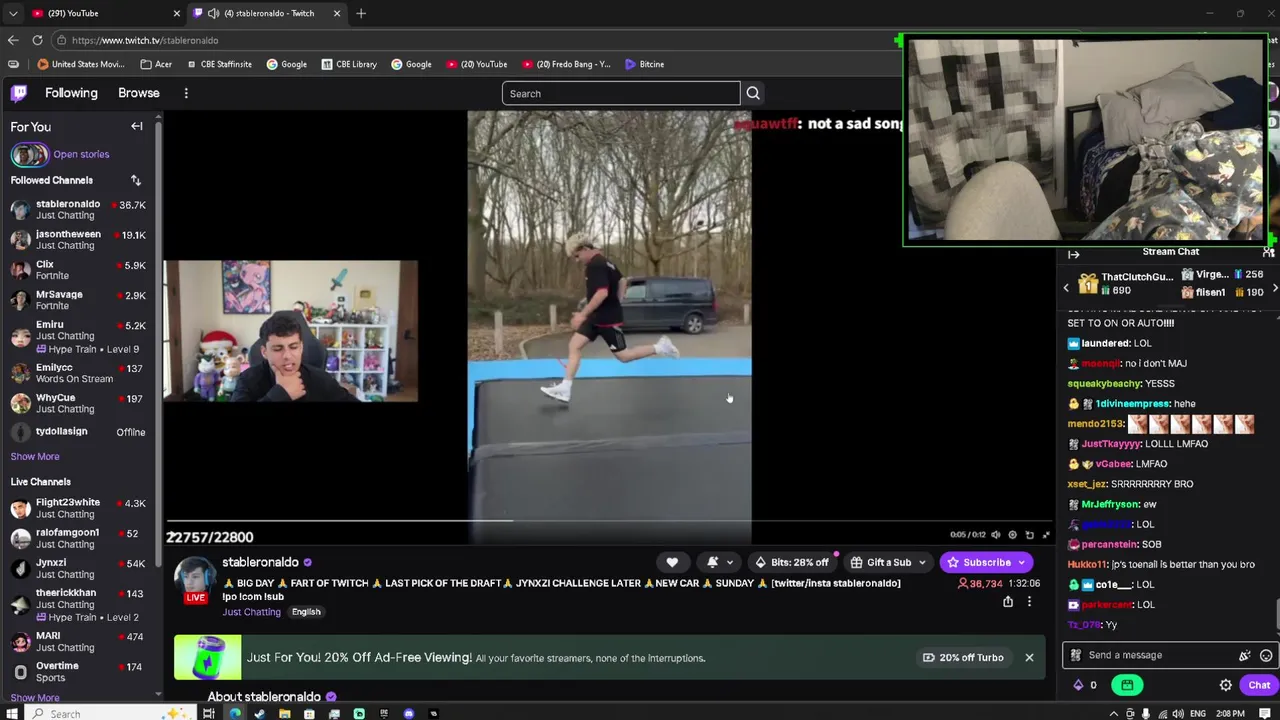Show hidden system tray icons
The height and width of the screenshot is (720, 1280).
tap(1115, 713)
